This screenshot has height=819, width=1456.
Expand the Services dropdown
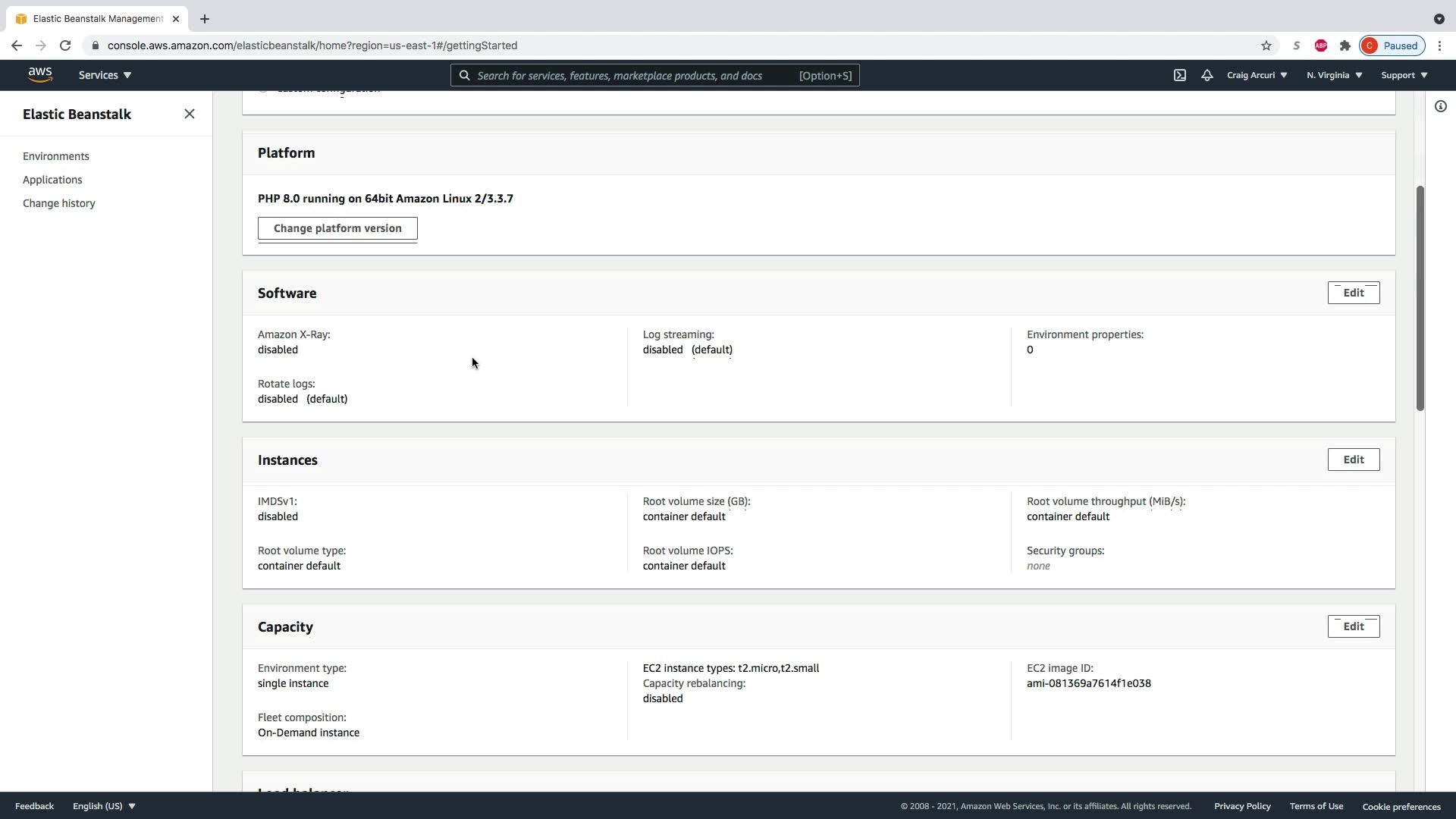click(105, 75)
